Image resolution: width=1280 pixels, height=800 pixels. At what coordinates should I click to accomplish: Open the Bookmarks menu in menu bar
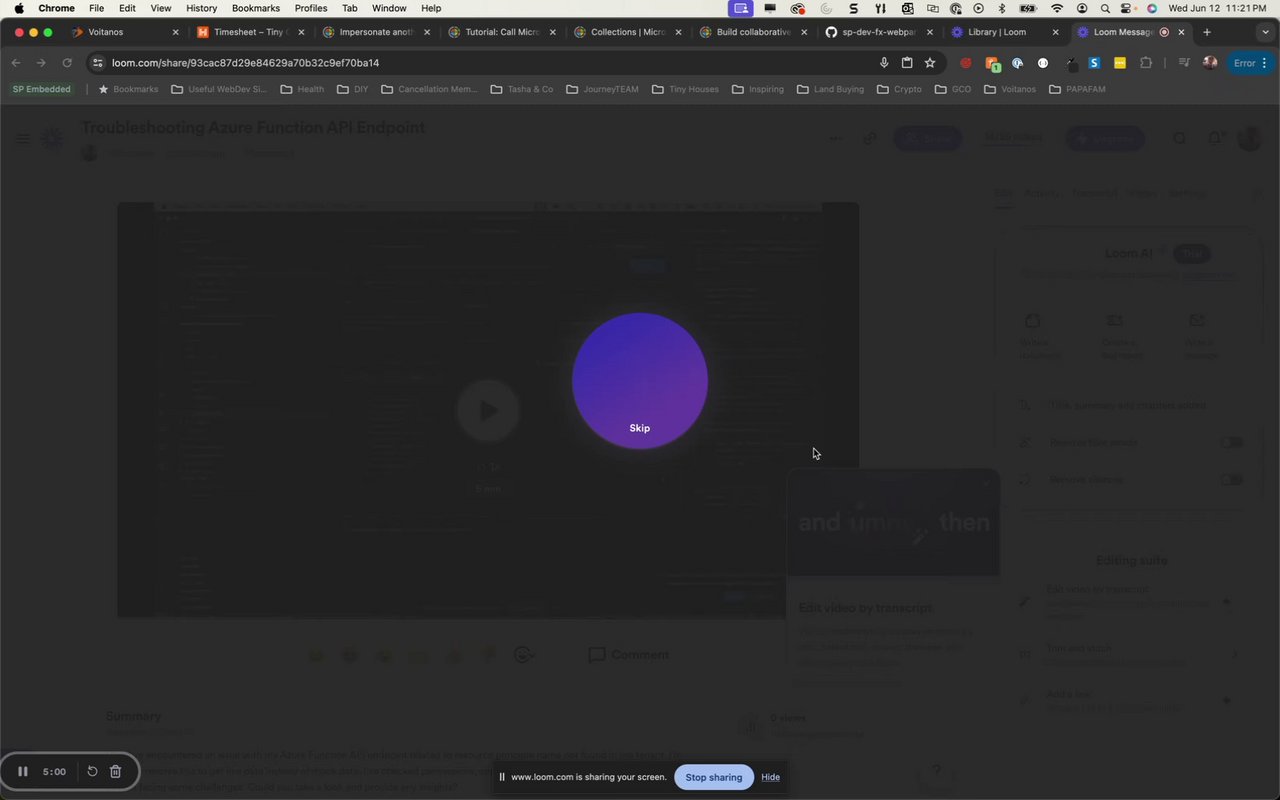[x=256, y=8]
